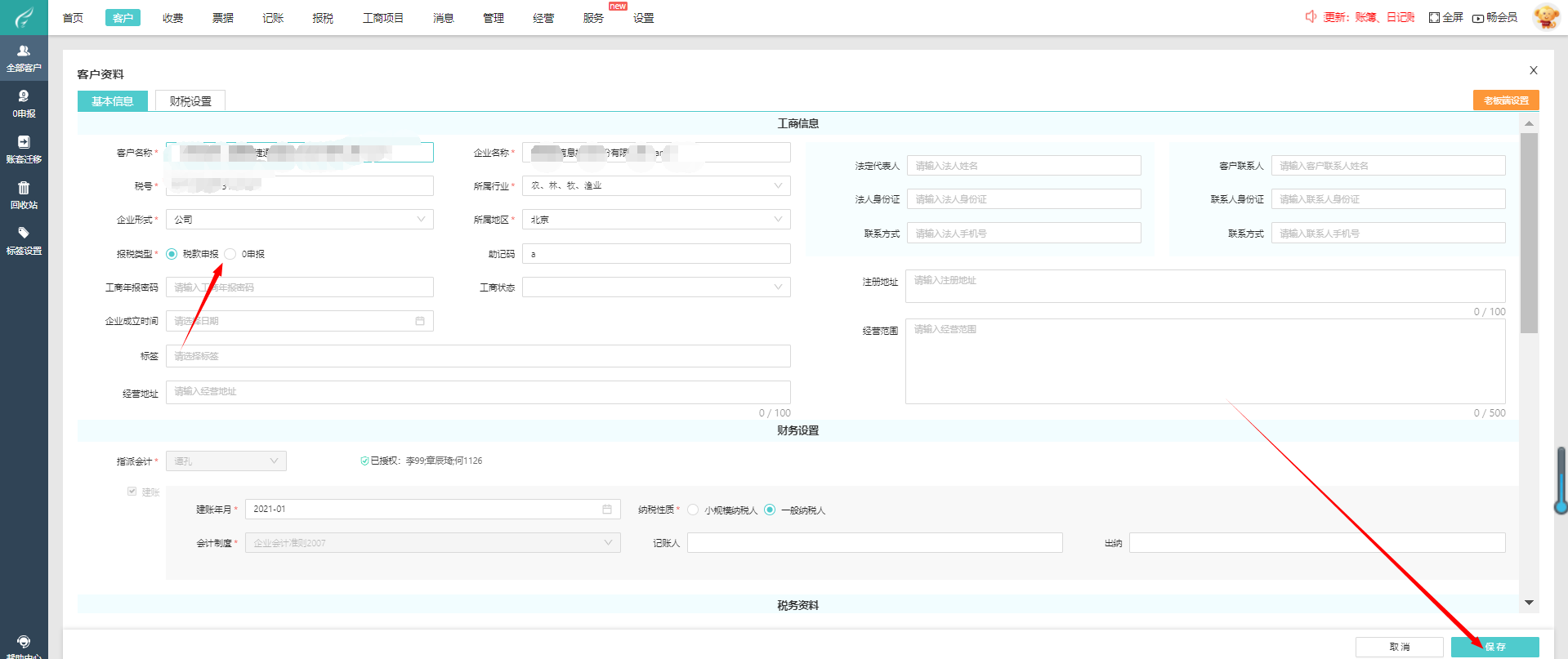Click the form's vertical scrollbar thumb
1568x659 pixels.
pyautogui.click(x=1529, y=233)
